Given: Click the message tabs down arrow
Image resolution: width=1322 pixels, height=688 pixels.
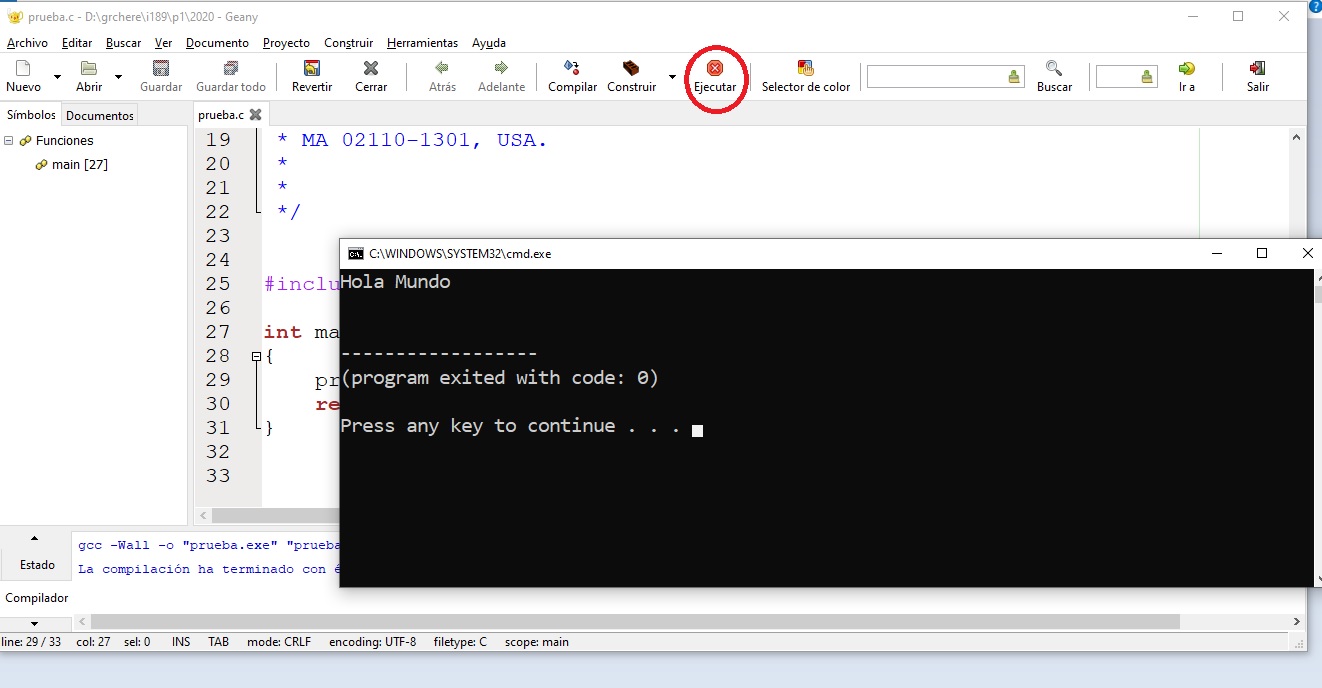Looking at the screenshot, I should [34, 624].
